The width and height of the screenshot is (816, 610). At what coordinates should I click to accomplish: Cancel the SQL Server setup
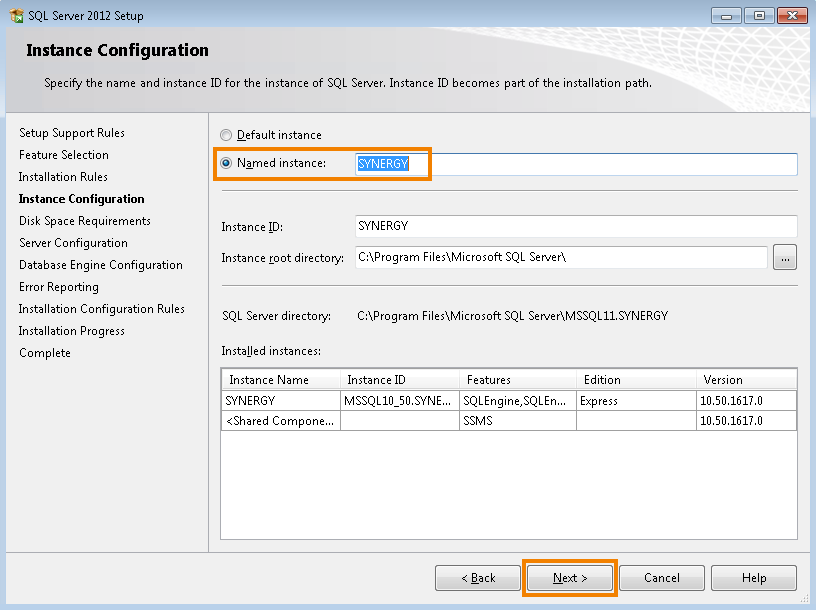click(661, 577)
